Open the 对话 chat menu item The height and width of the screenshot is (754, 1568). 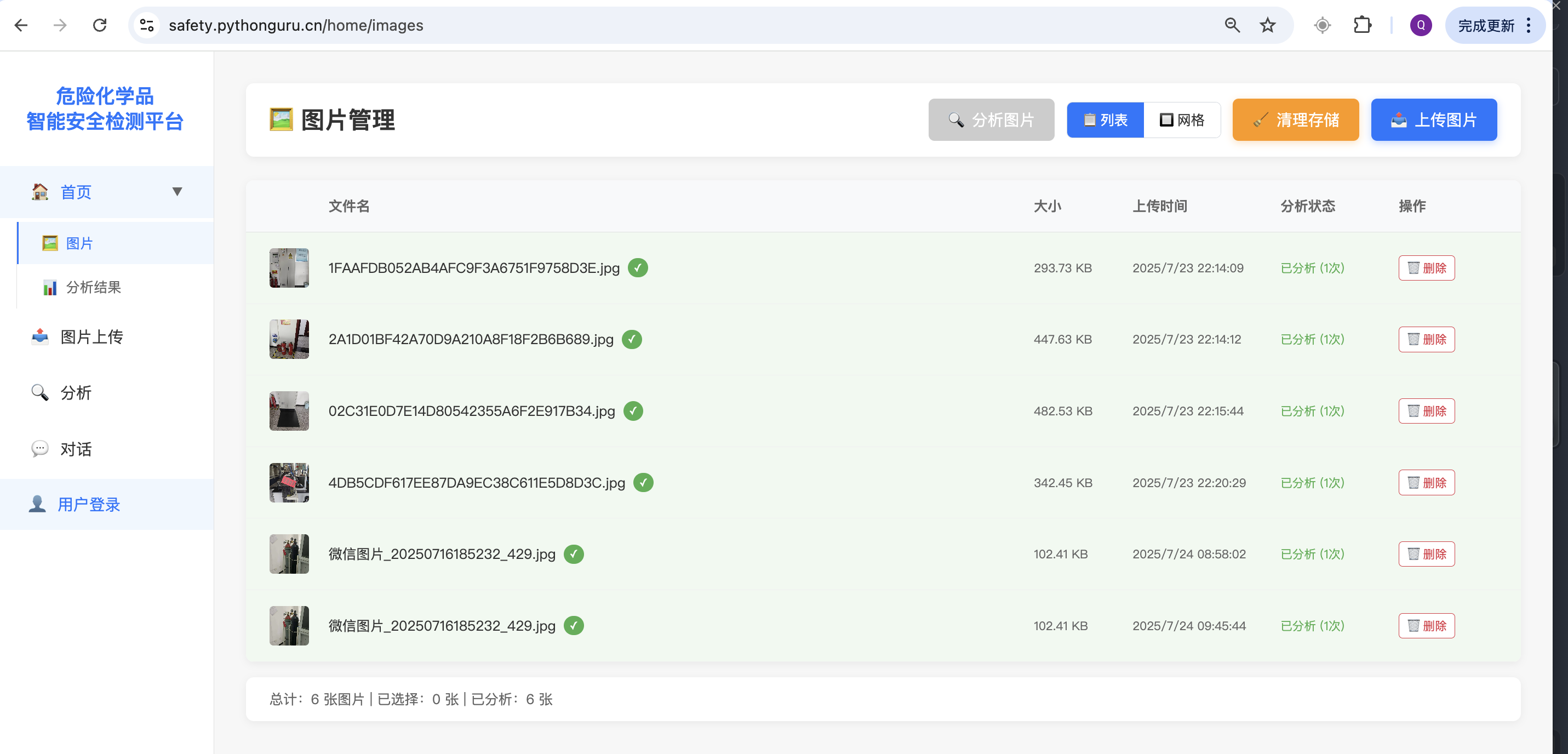(x=76, y=449)
